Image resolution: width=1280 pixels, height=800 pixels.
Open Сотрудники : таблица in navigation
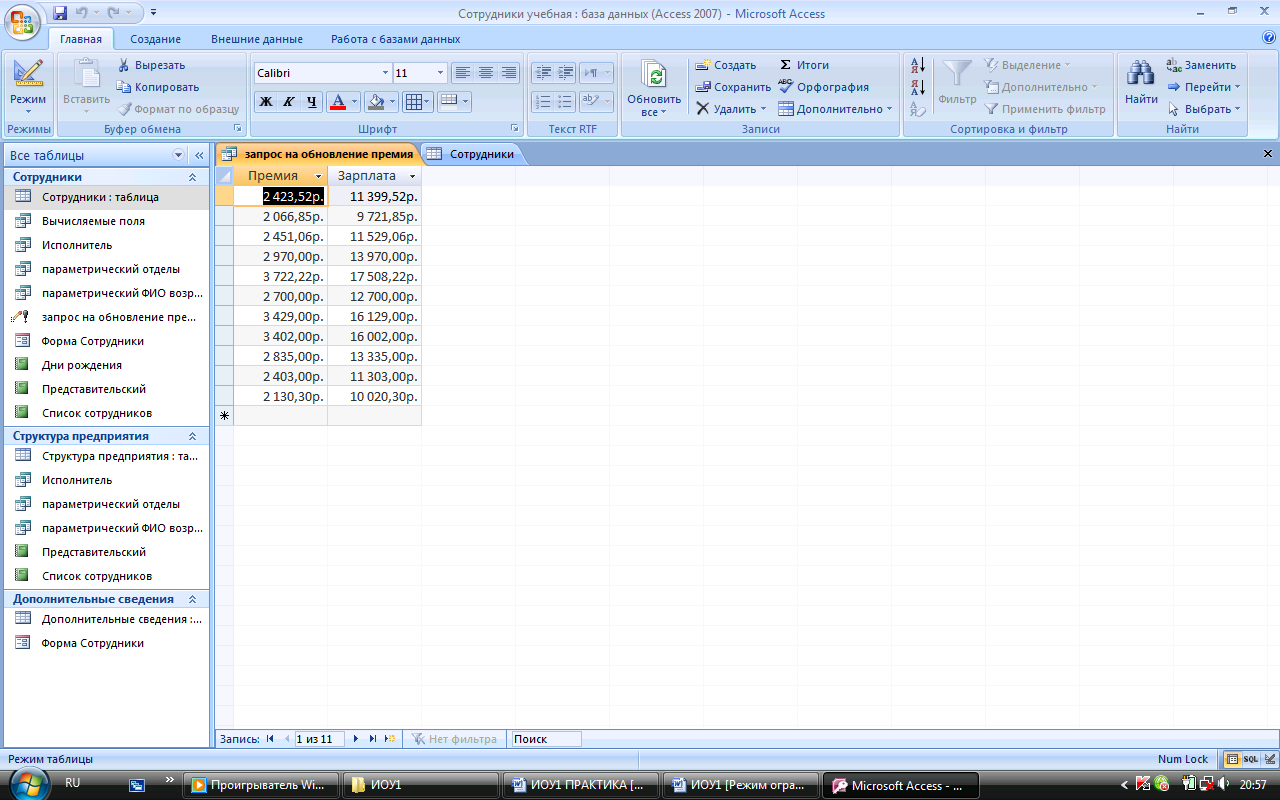pyautogui.click(x=105, y=197)
